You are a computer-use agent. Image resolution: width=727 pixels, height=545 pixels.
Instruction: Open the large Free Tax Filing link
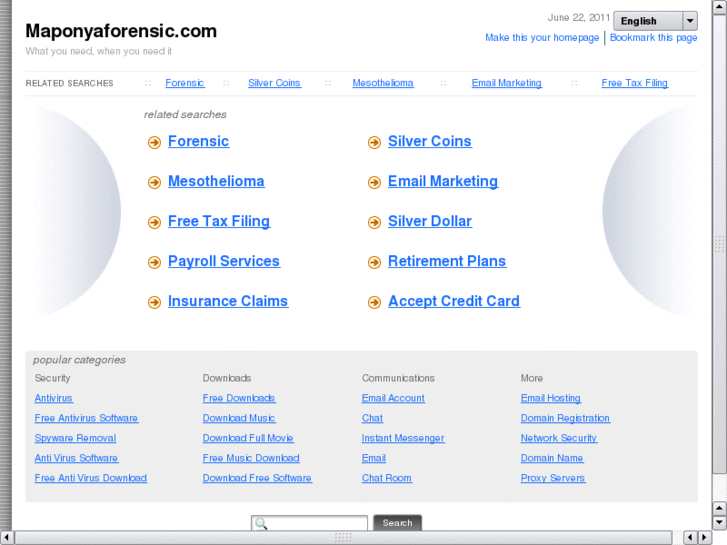coord(219,221)
